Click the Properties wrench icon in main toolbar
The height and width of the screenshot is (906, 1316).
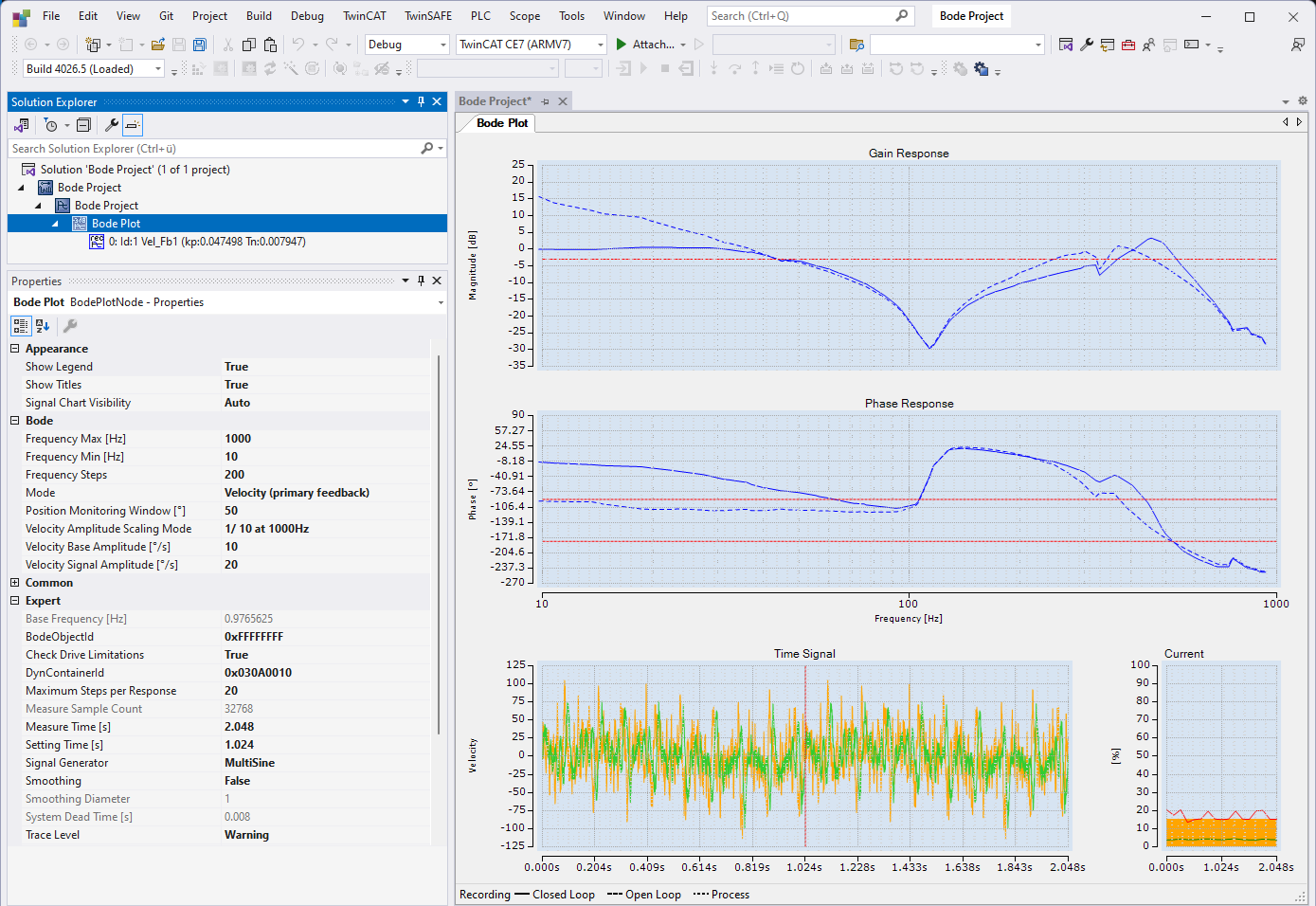click(1087, 45)
